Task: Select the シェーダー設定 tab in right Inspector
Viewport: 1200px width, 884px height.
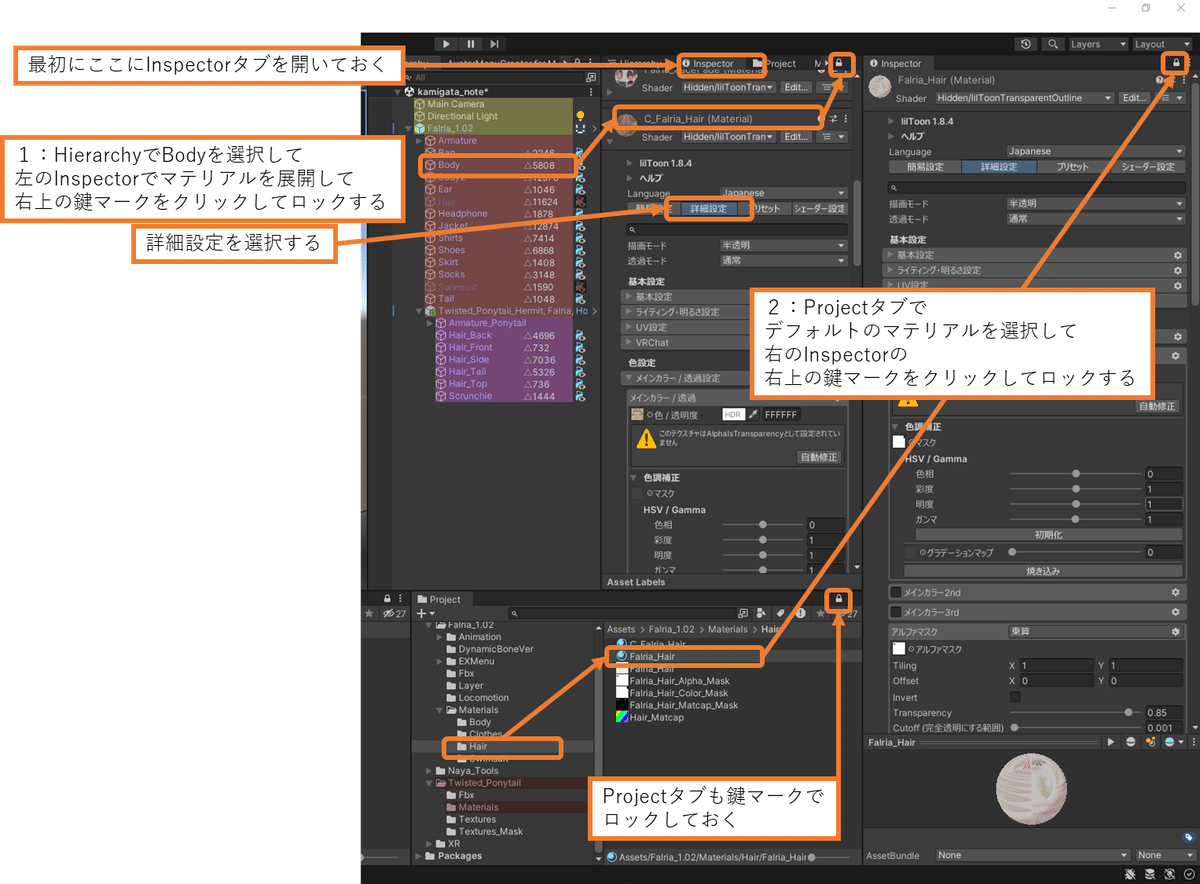Action: [x=1149, y=167]
